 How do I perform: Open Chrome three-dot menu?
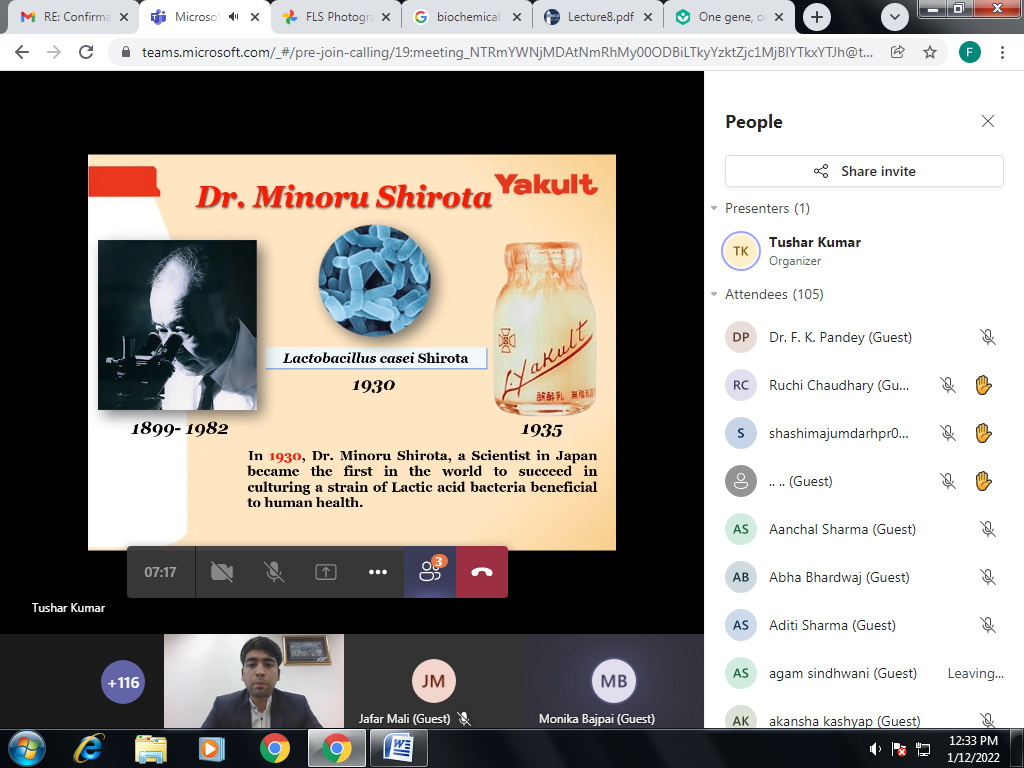(1002, 52)
